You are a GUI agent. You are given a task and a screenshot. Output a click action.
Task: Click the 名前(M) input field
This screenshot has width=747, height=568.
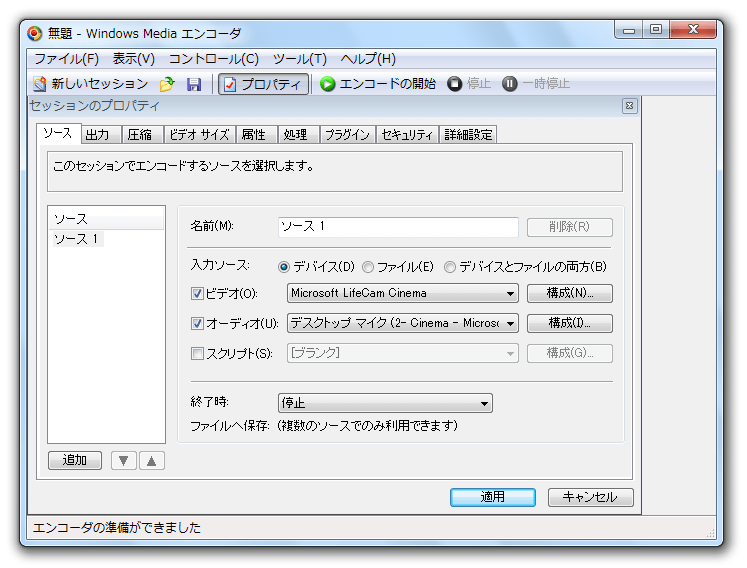(398, 227)
